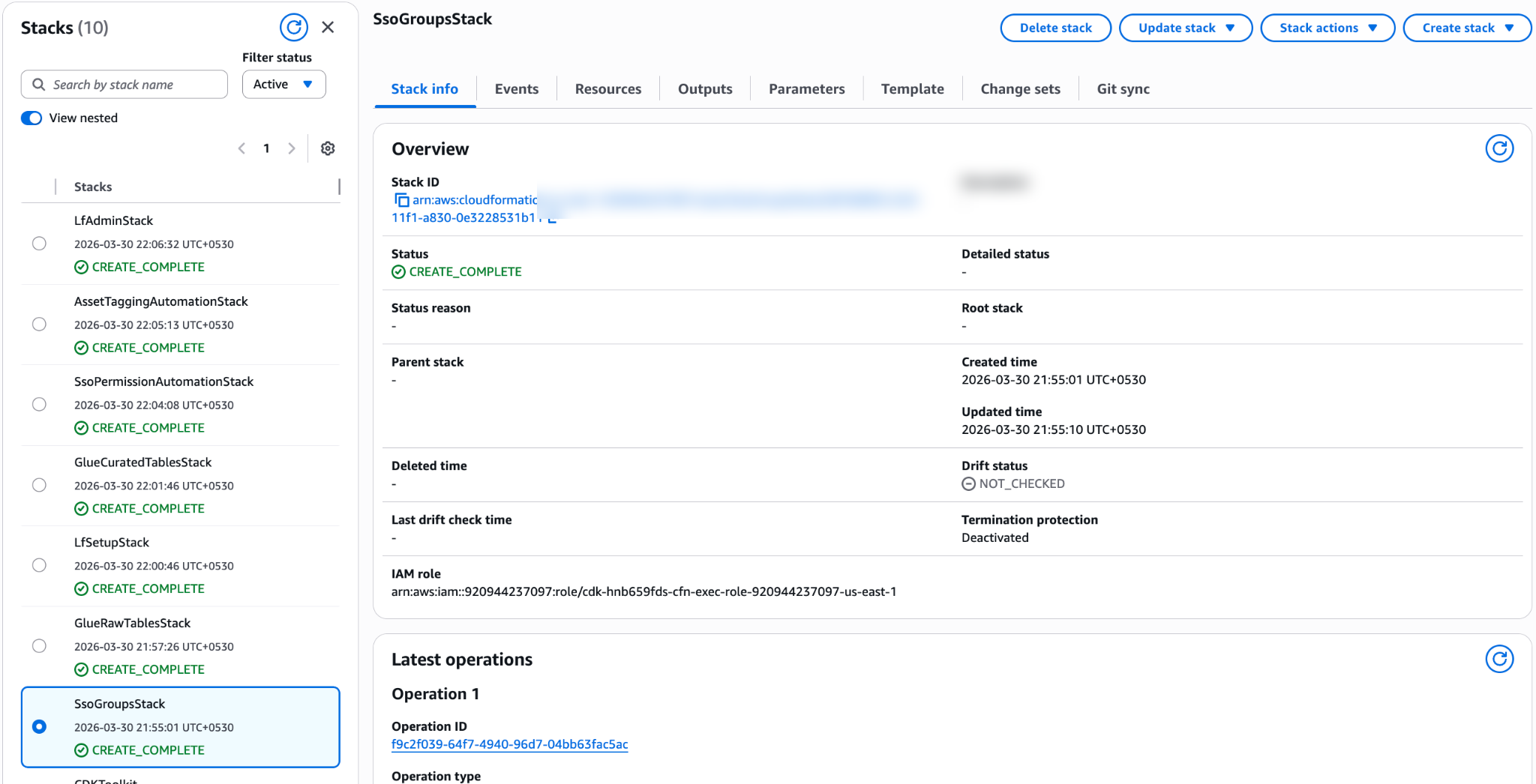
Task: Expand the Update stack dropdown
Action: pos(1185,28)
